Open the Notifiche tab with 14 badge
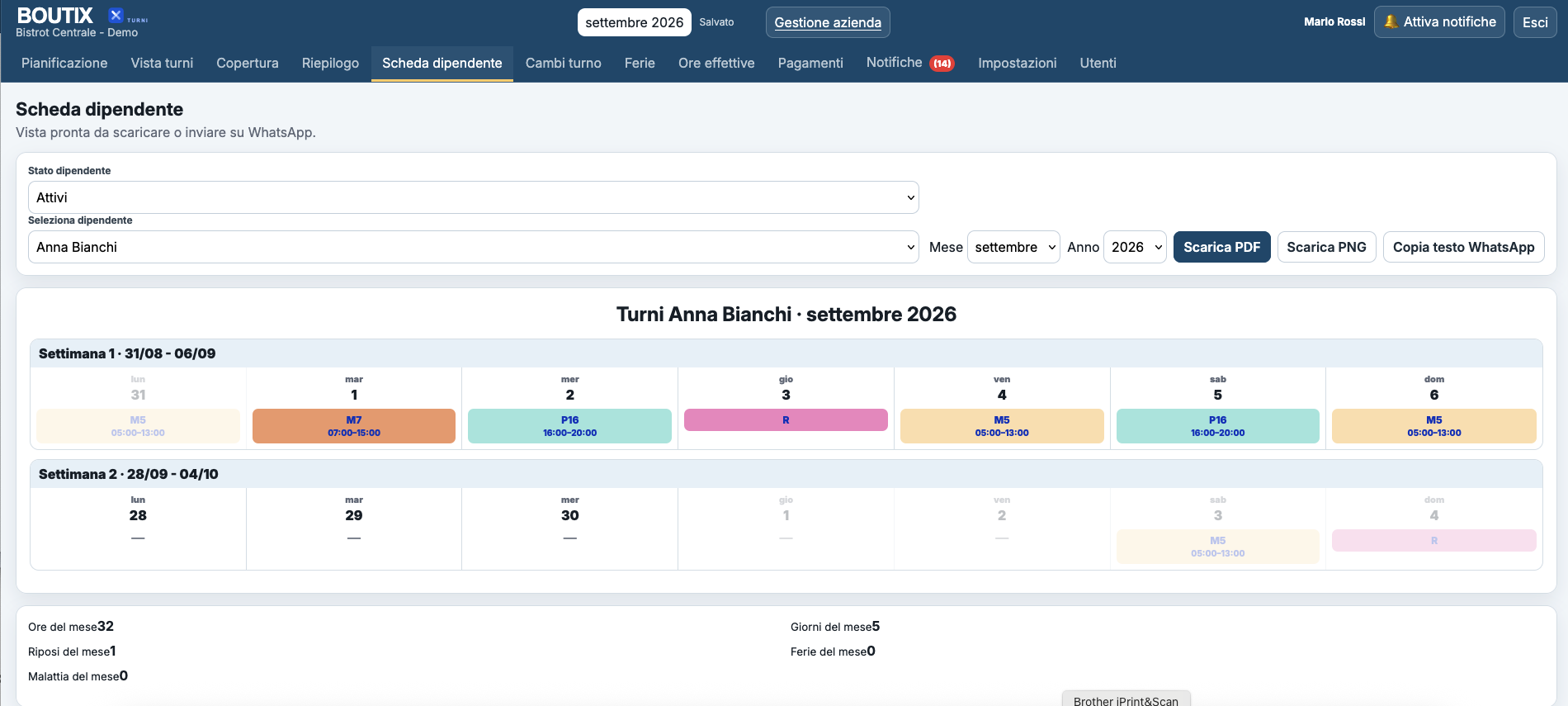The width and height of the screenshot is (1568, 706). click(x=910, y=63)
